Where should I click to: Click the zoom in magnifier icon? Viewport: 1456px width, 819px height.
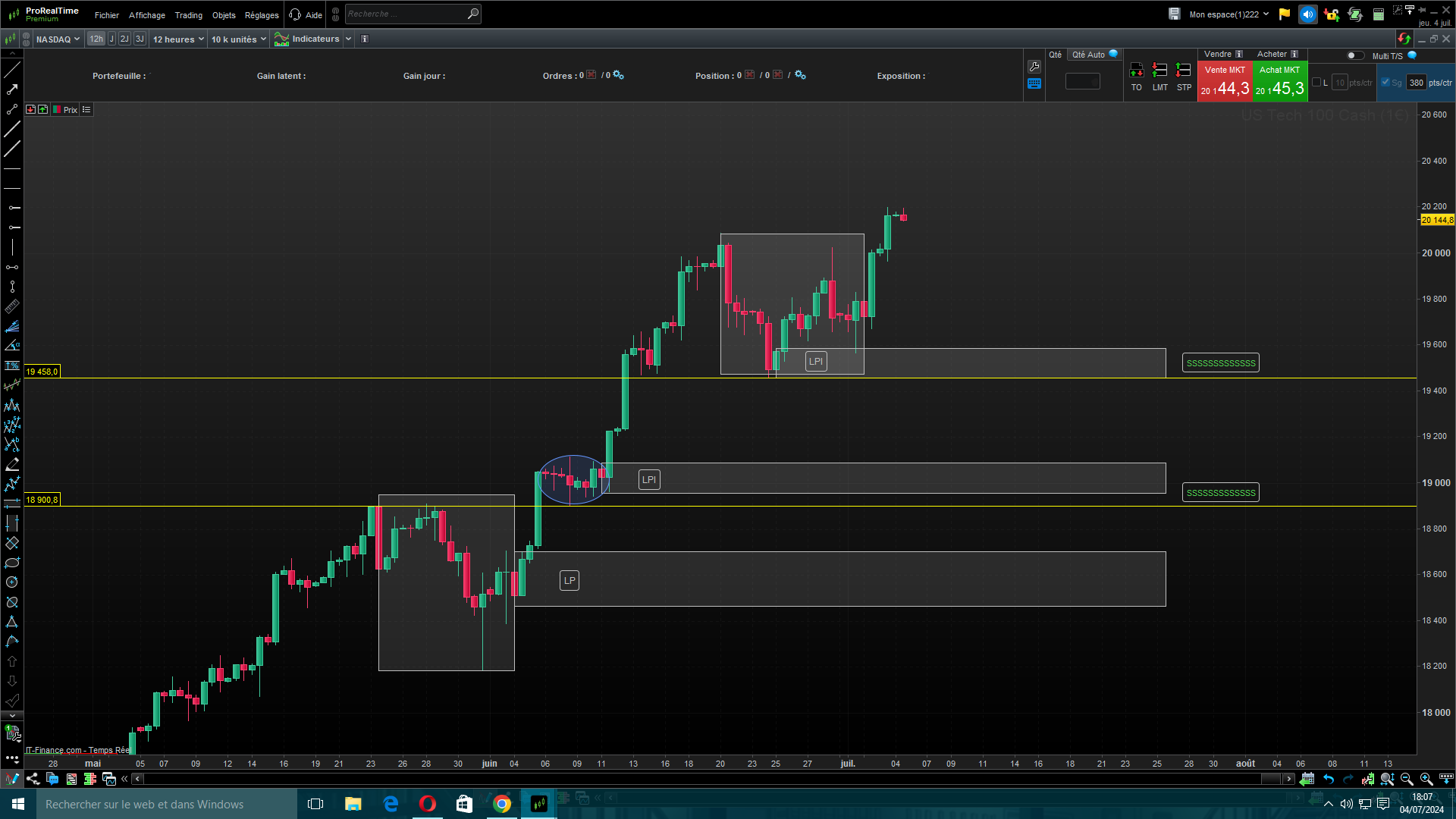(x=1426, y=779)
